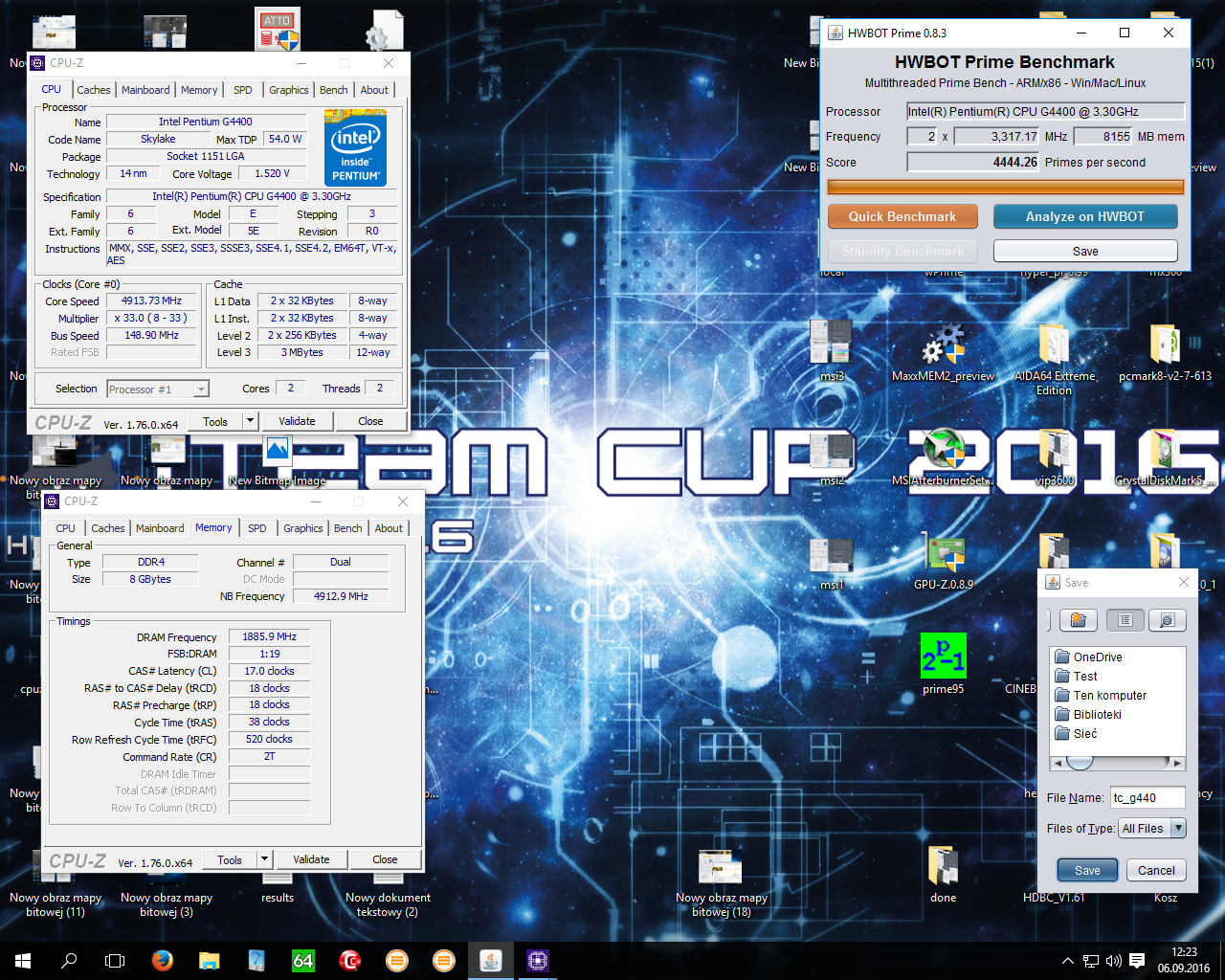Switch to the CPU-Z taskbar icon
The width and height of the screenshot is (1225, 980).
[x=538, y=961]
